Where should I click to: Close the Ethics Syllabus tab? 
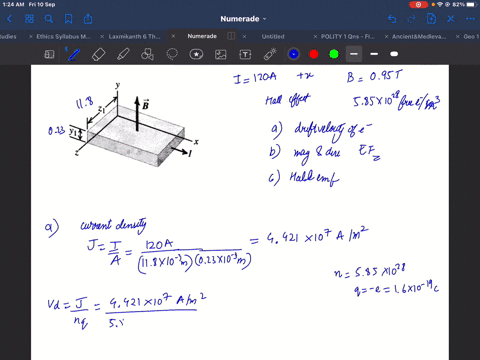pyautogui.click(x=31, y=36)
